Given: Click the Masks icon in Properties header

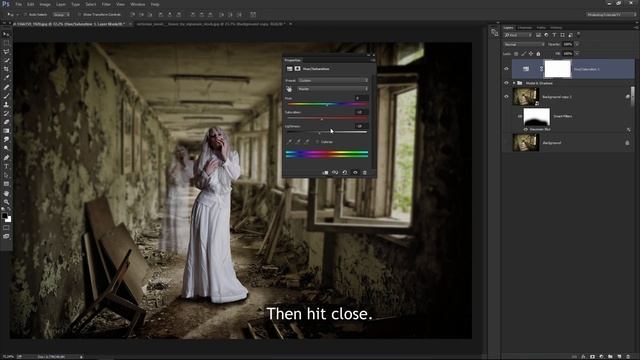Looking at the screenshot, I should pos(298,69).
